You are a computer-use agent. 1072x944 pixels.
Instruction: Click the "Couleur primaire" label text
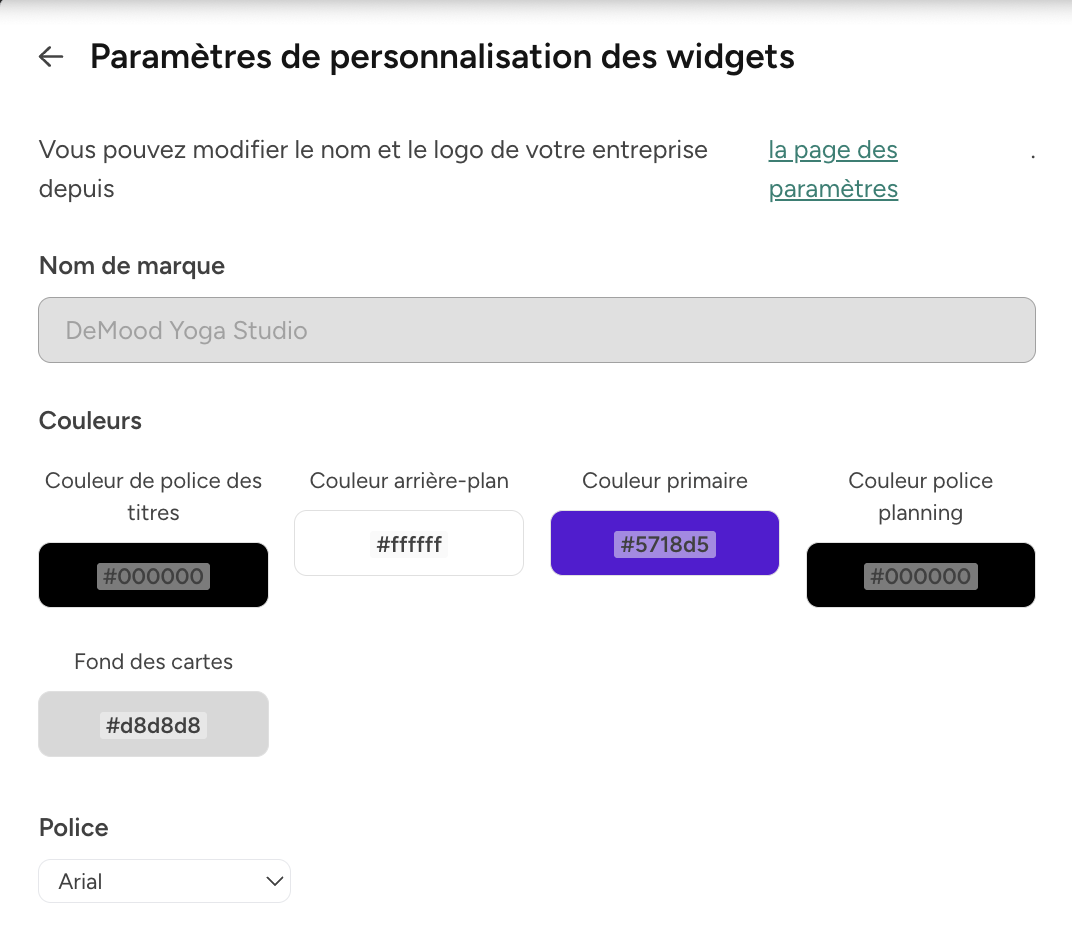(664, 481)
